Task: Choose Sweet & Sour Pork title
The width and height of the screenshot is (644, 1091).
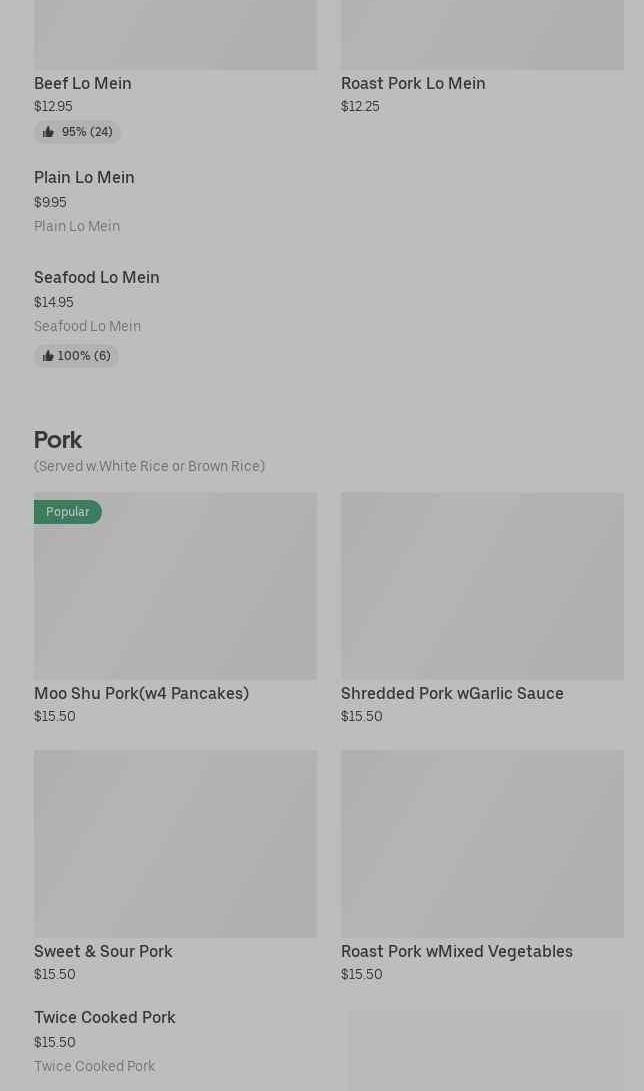Action: 103,951
